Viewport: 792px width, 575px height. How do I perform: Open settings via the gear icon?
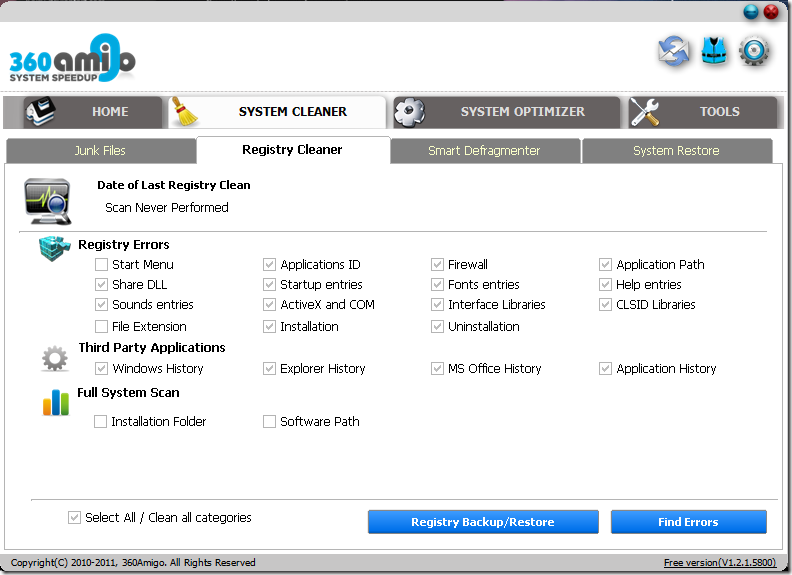754,51
